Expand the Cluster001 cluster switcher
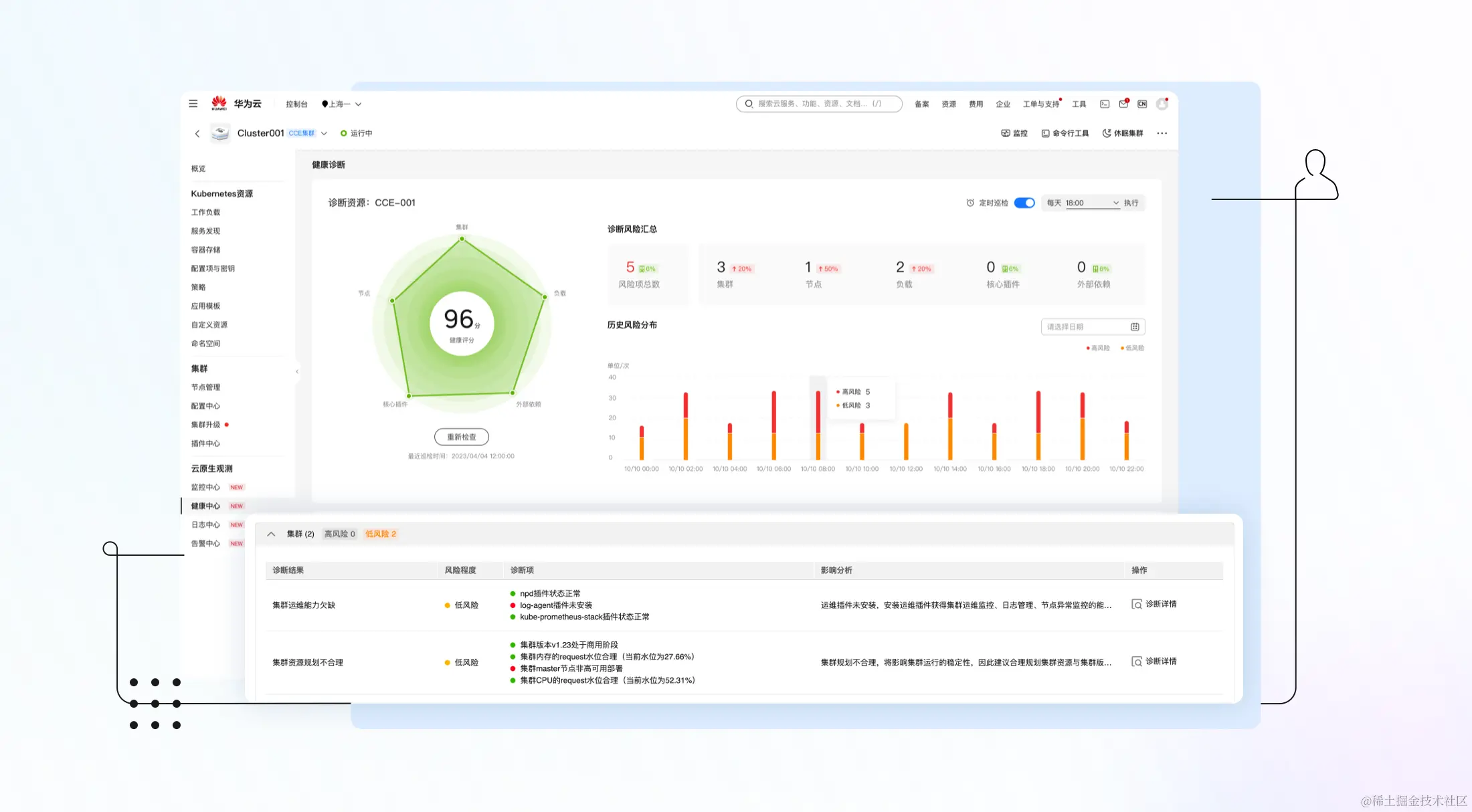1472x812 pixels. 324,133
